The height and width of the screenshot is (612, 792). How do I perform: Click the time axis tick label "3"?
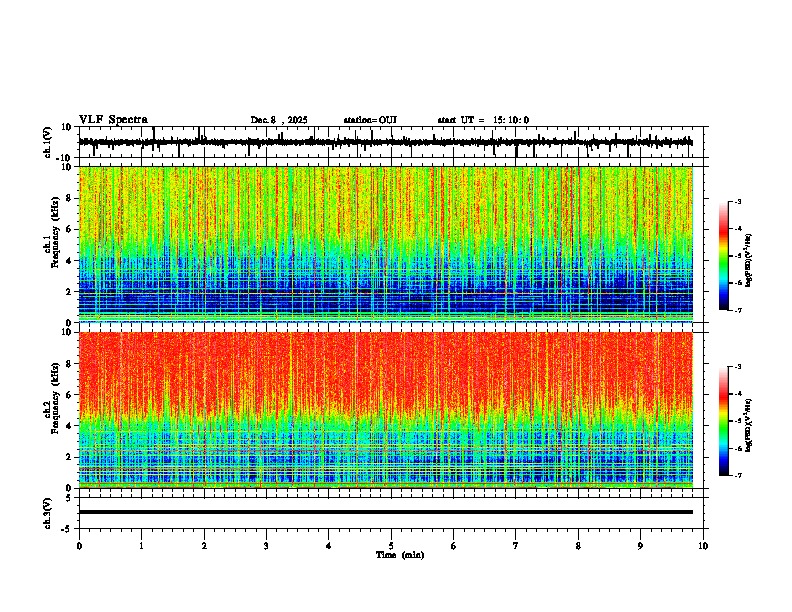click(x=266, y=546)
